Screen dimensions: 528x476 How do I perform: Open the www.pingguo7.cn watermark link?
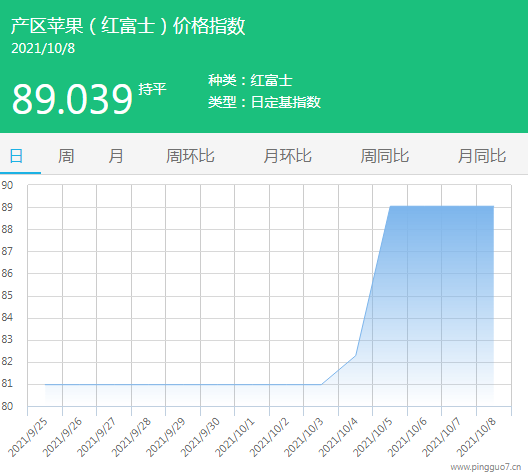(x=486, y=467)
